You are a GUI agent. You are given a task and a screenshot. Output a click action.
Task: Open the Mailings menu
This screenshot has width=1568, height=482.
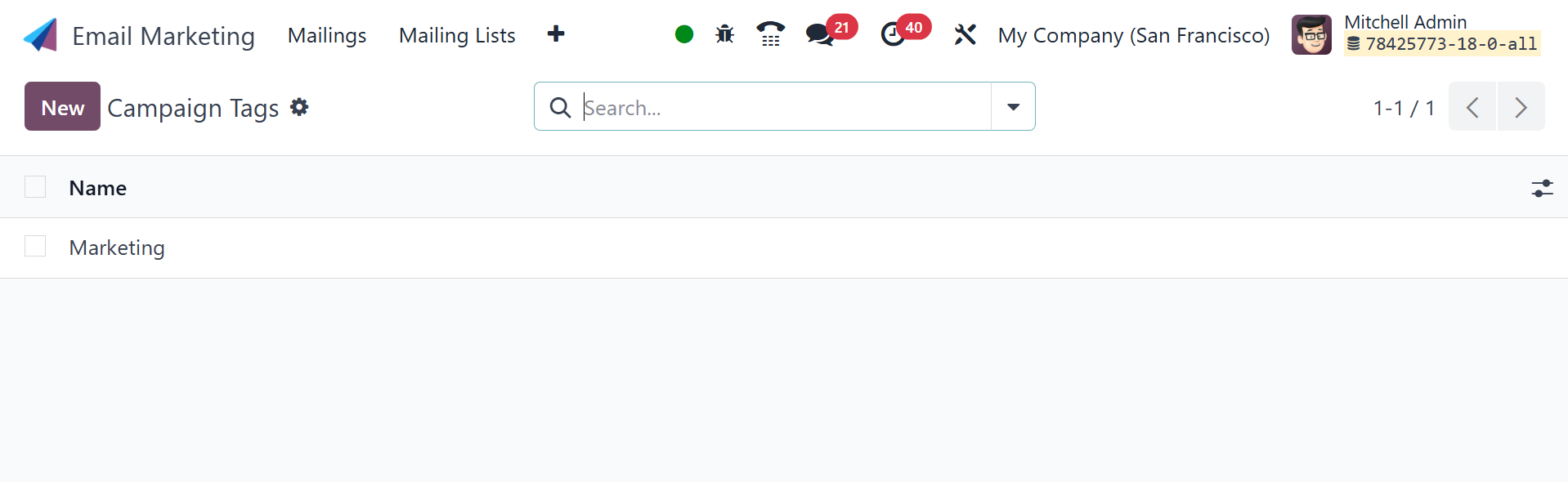327,35
